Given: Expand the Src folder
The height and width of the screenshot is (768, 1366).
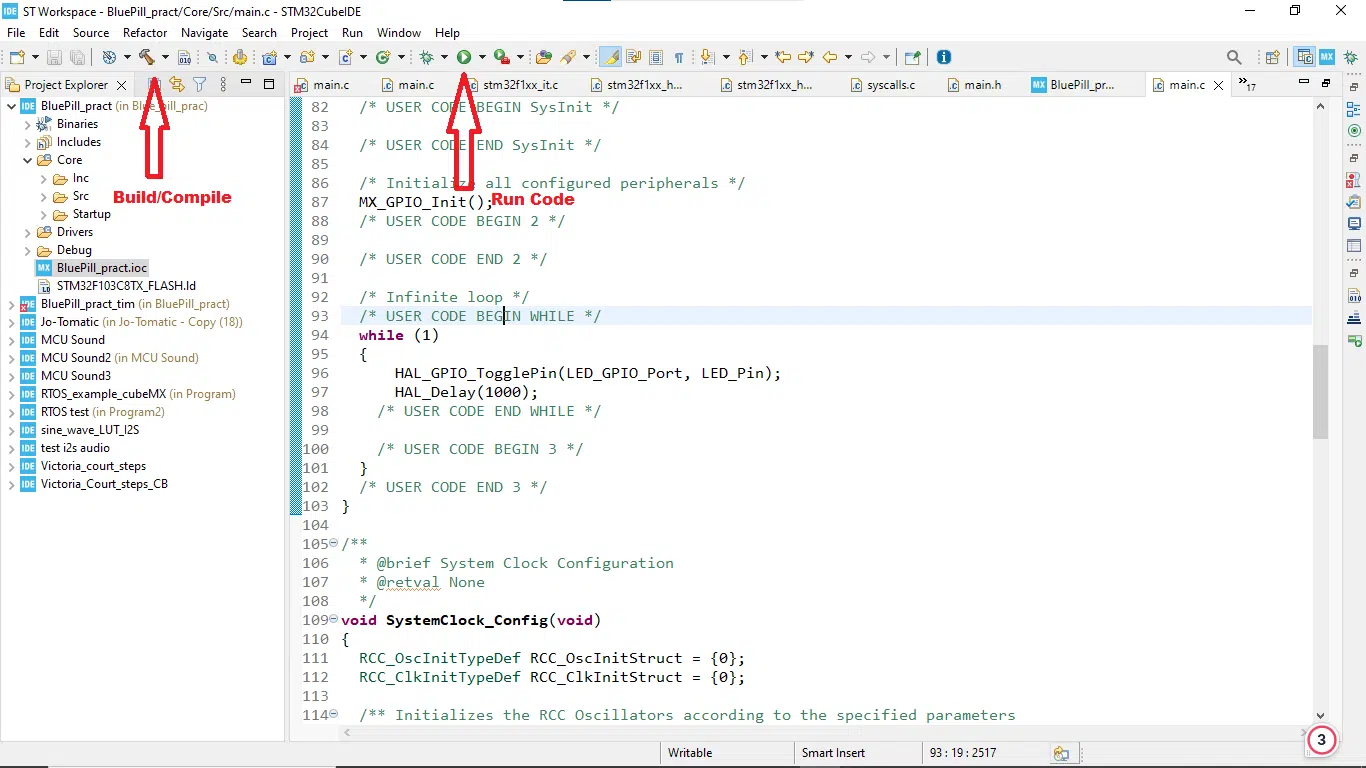Looking at the screenshot, I should click(44, 196).
